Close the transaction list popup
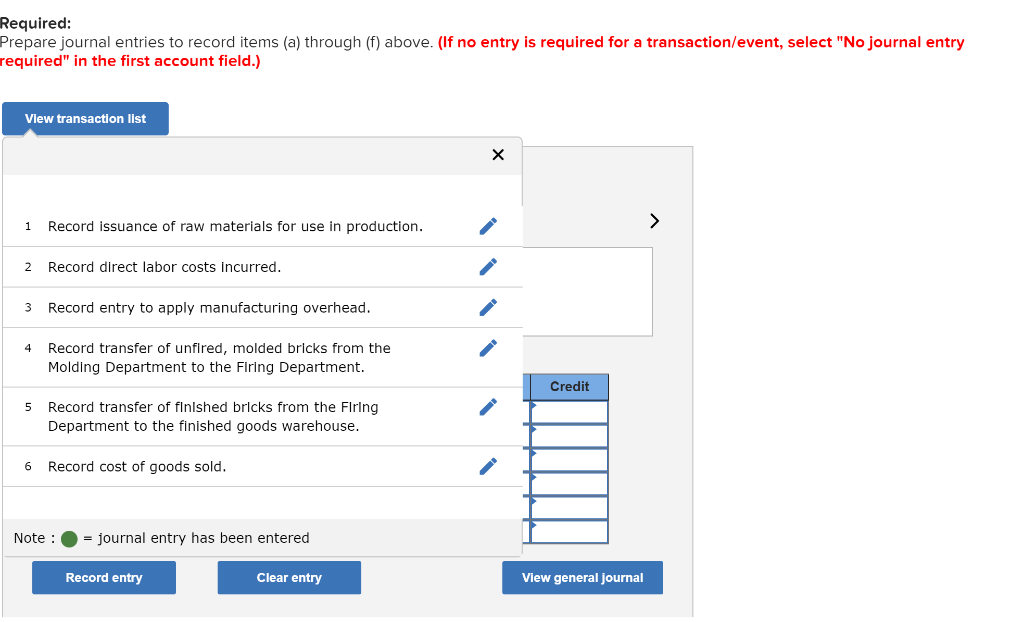 point(498,155)
